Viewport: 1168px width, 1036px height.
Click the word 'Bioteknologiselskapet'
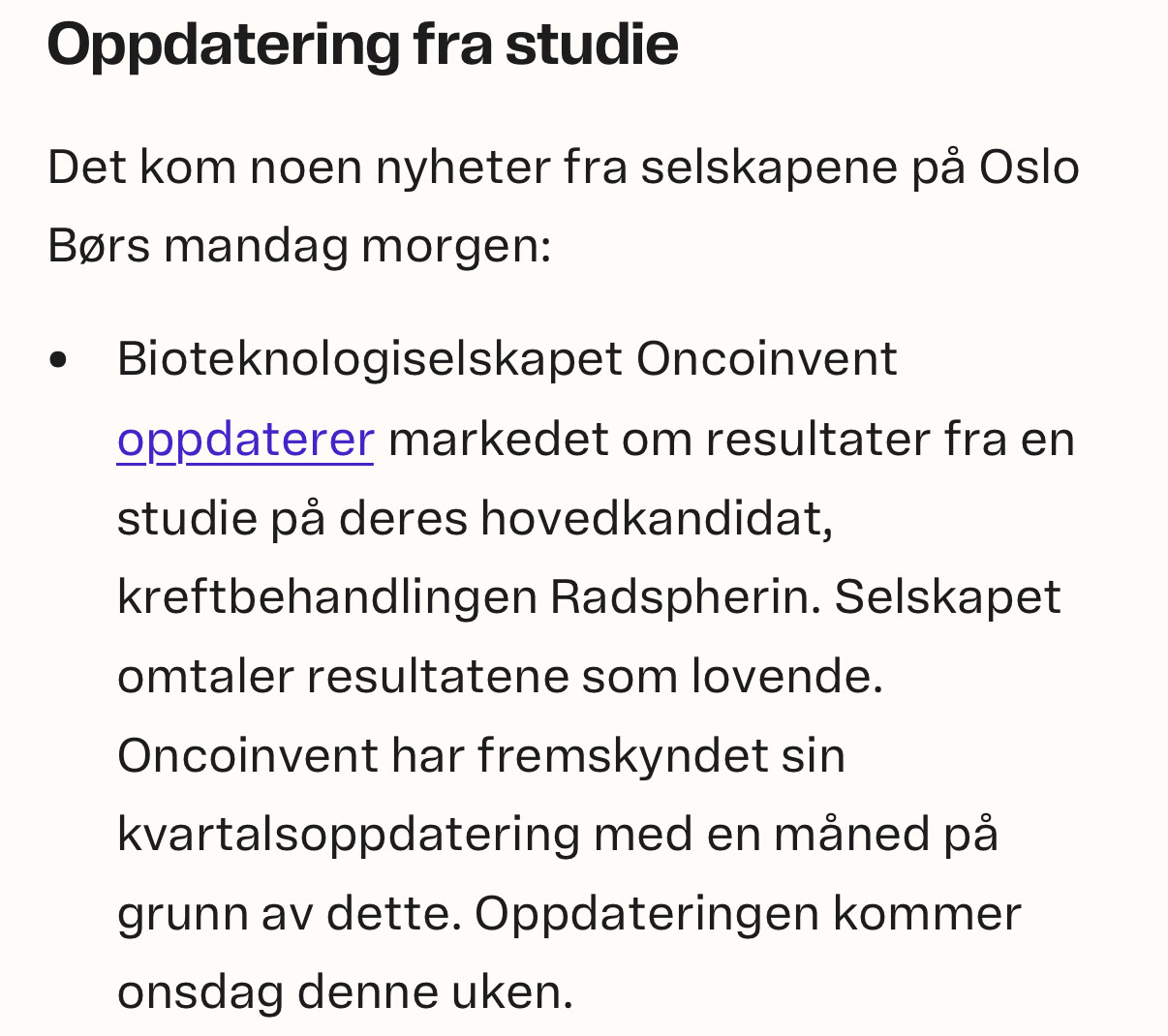pos(369,360)
